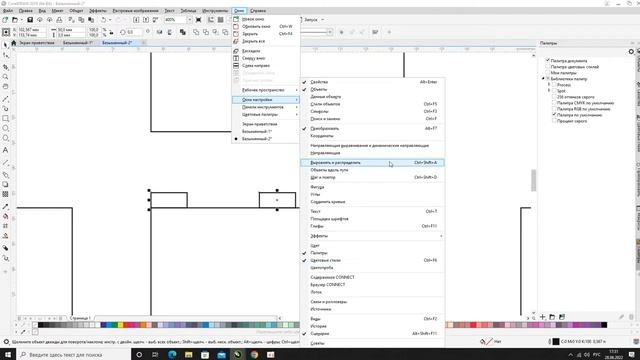Toggle the 256 оттенков серого checkbox
The image size is (640, 360).
pos(554,97)
